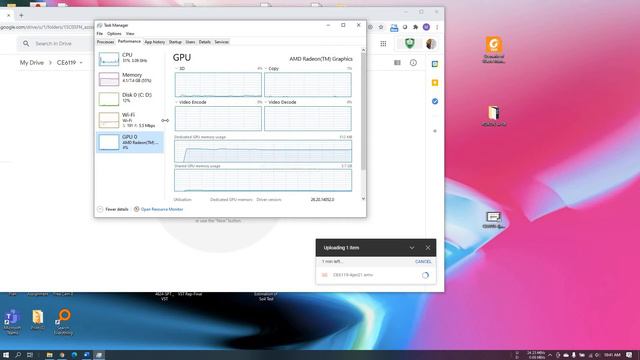Open Calendar in Drive side panel

435,64
